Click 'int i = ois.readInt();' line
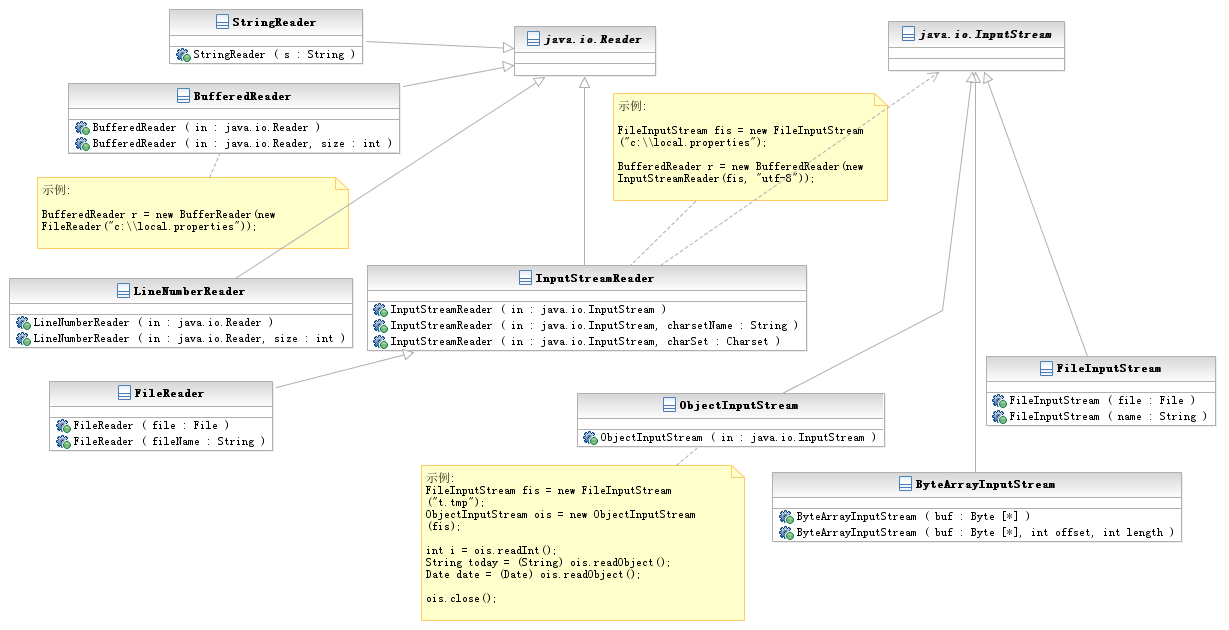The image size is (1229, 630). (x=491, y=551)
